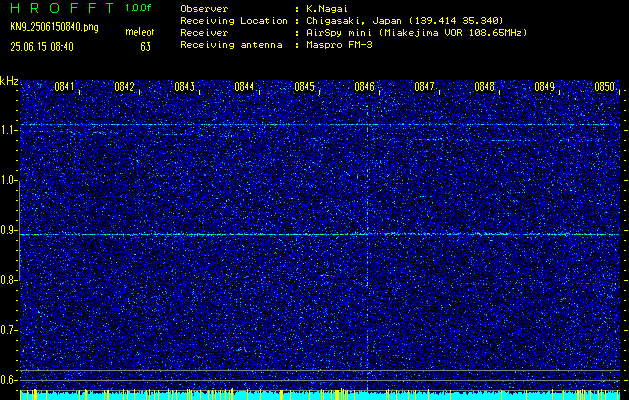The height and width of the screenshot is (400, 629).
Task: Click the 0841 time marker
Action: [x=65, y=87]
